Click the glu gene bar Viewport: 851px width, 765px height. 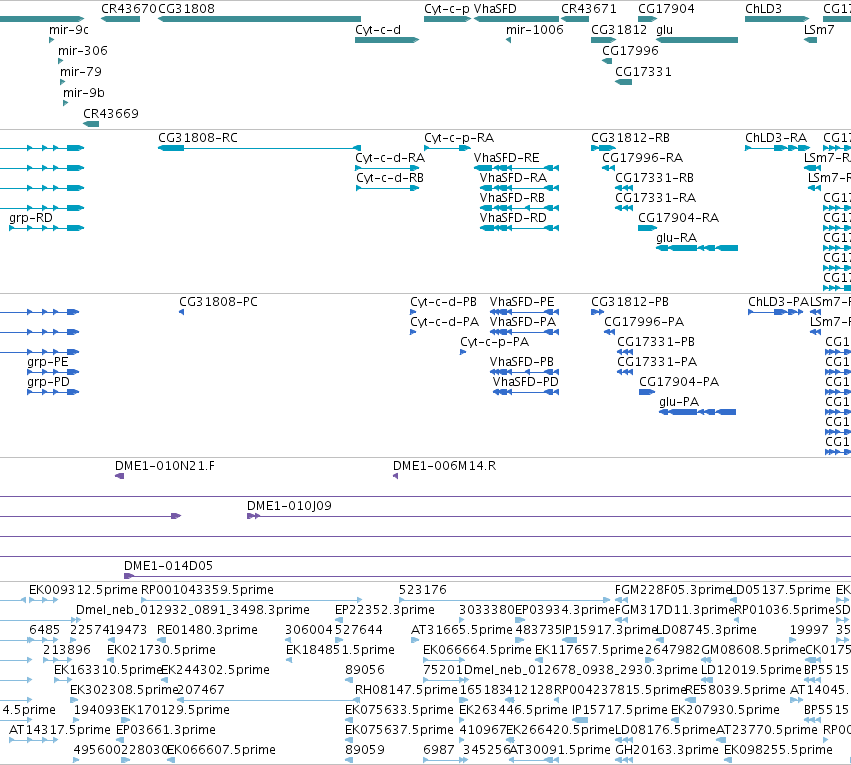pos(697,40)
